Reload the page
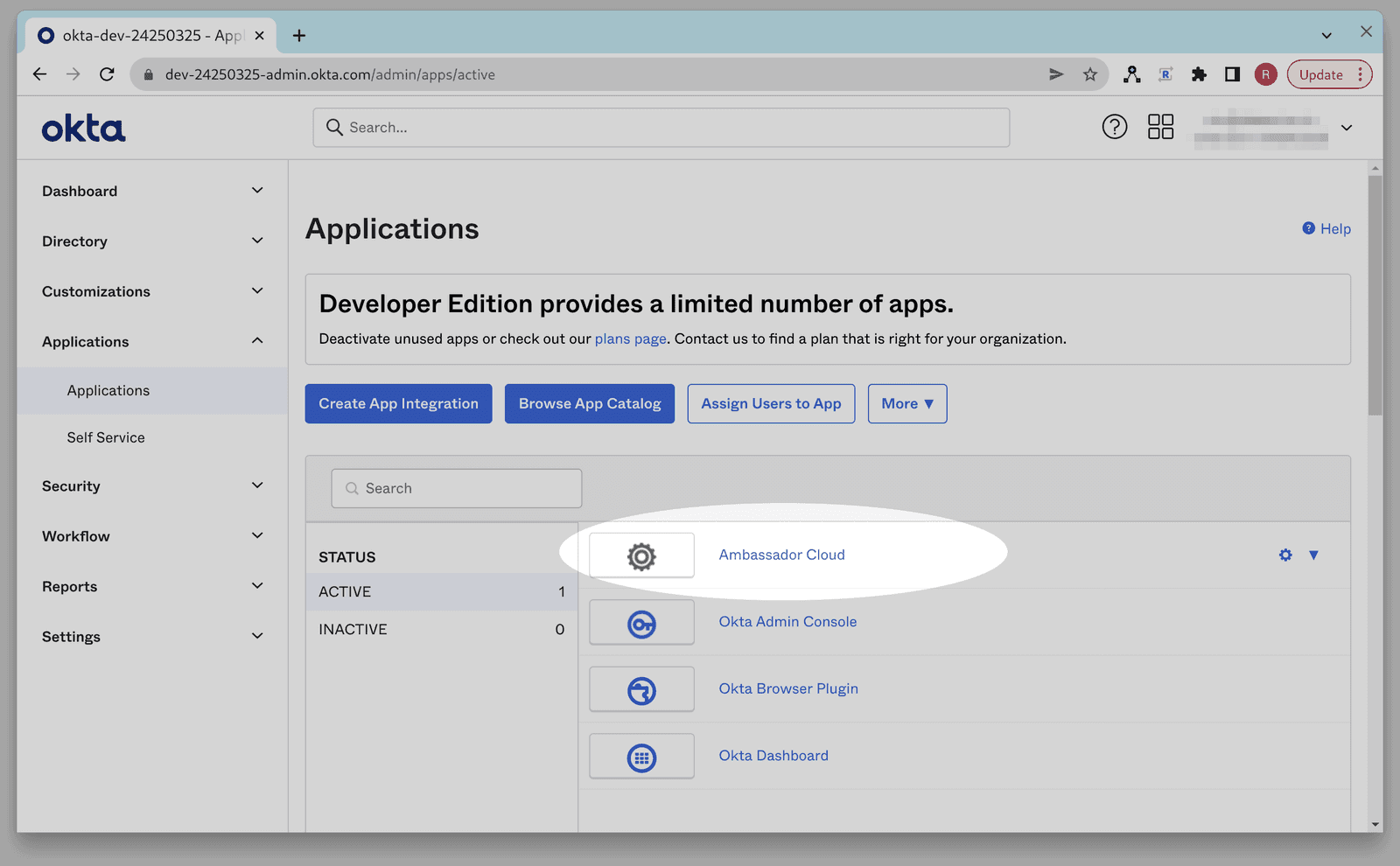1400x866 pixels. [107, 74]
